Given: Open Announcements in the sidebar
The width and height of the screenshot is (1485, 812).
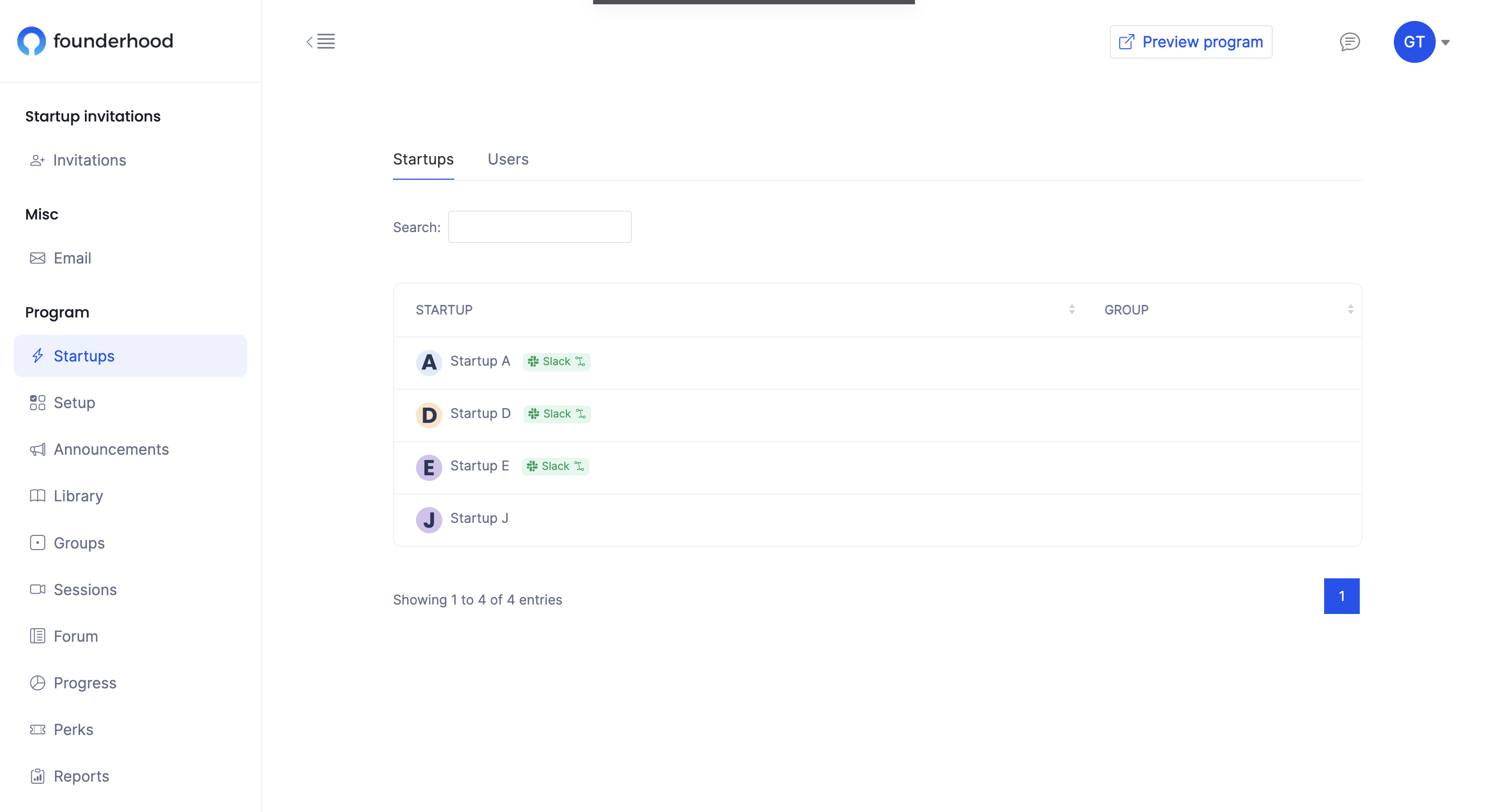Looking at the screenshot, I should point(111,449).
